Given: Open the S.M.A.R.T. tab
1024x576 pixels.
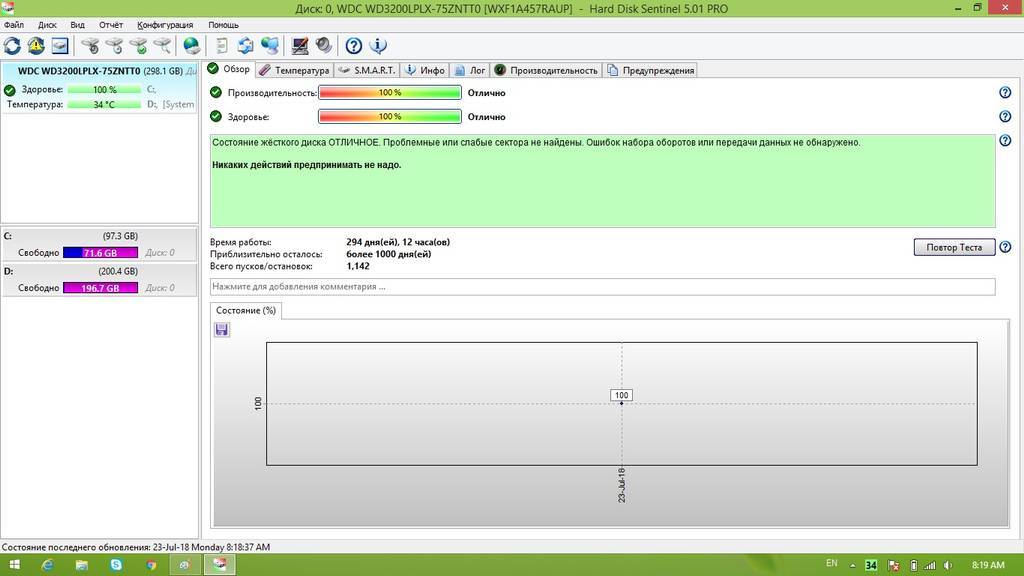Looking at the screenshot, I should click(x=366, y=70).
